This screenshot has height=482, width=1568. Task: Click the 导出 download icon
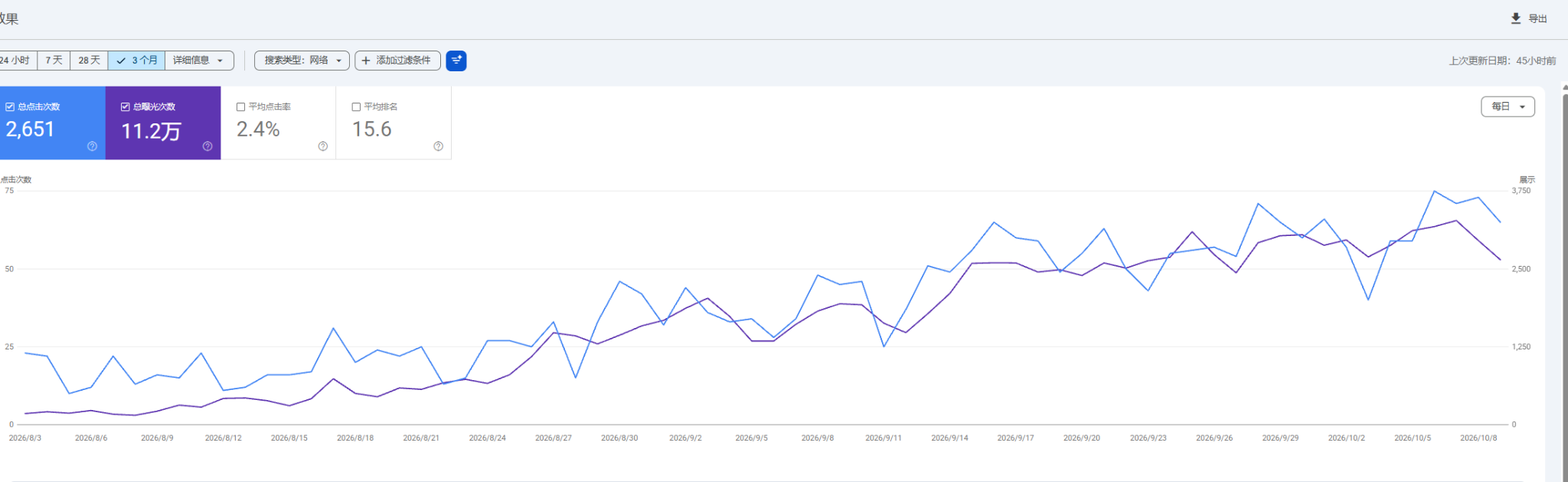(x=1515, y=18)
